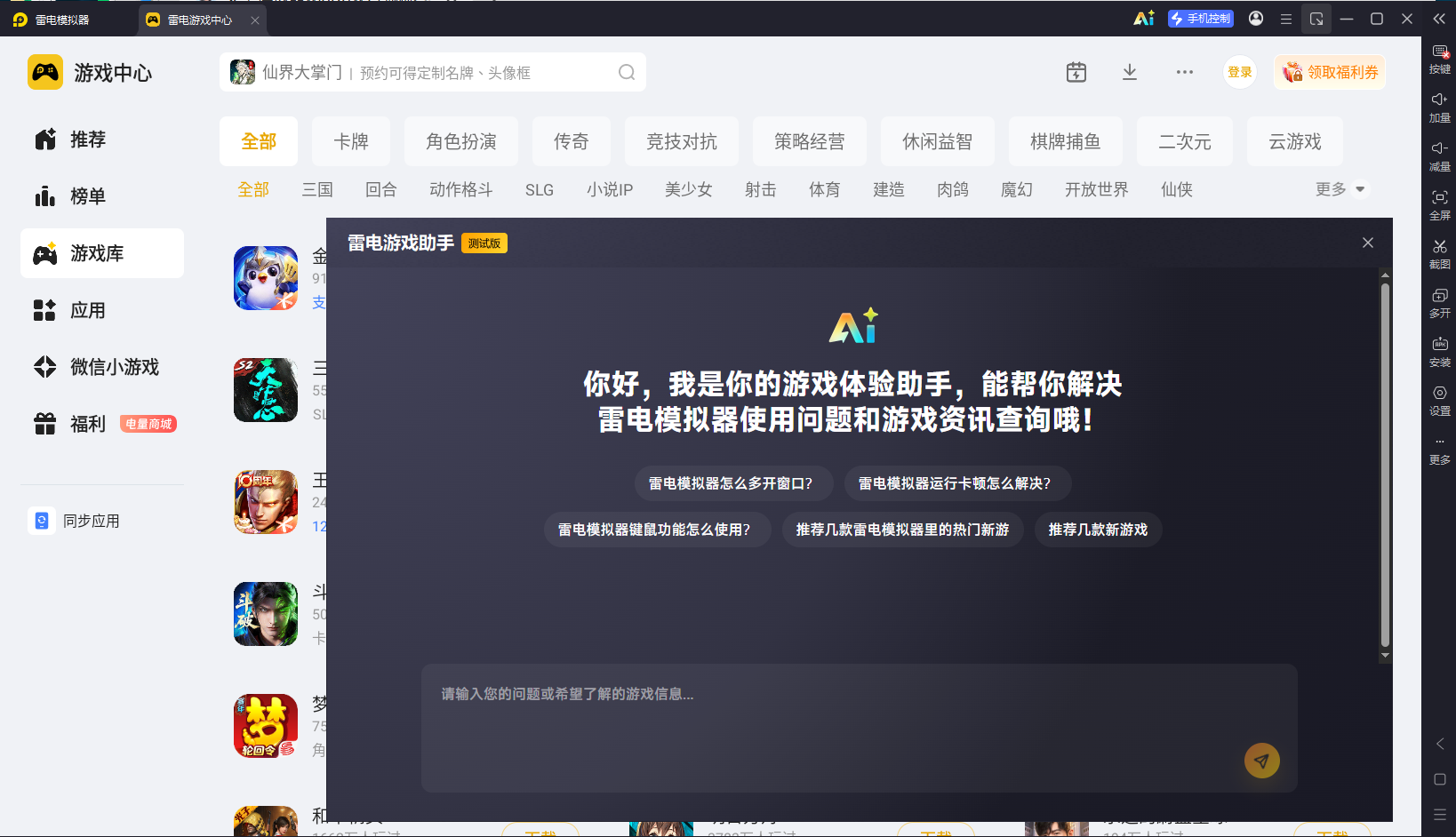1456x837 pixels.
Task: Open the 斗破 game thumbnail
Action: tap(266, 614)
